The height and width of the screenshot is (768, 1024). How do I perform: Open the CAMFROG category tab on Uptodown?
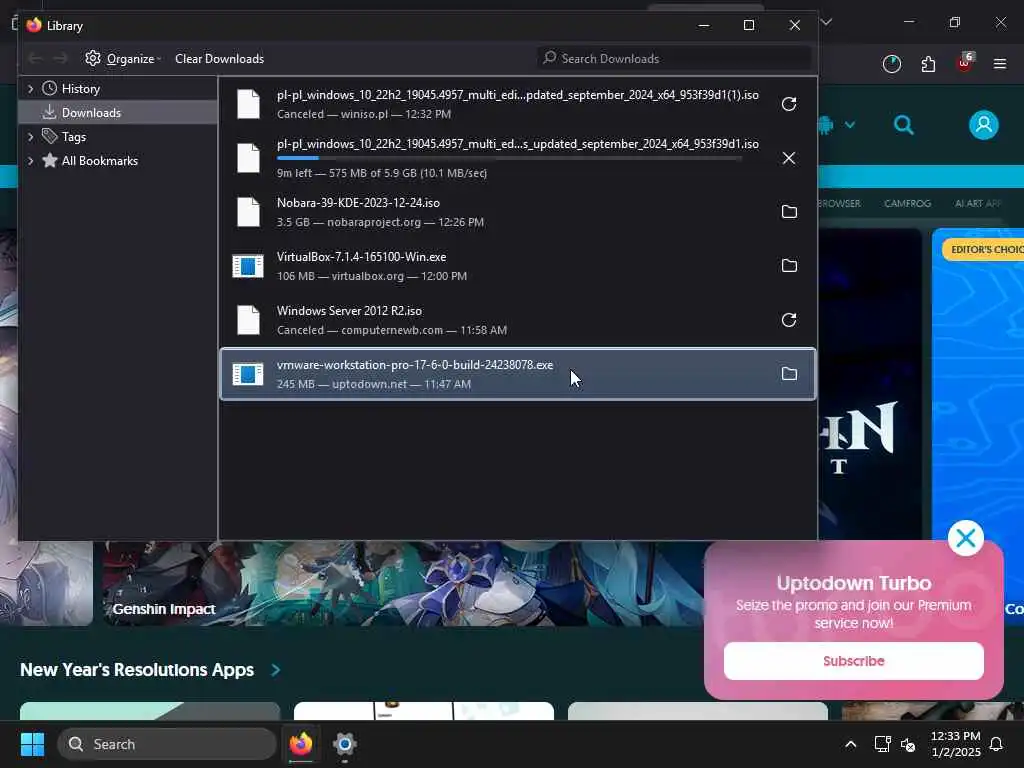coord(907,204)
